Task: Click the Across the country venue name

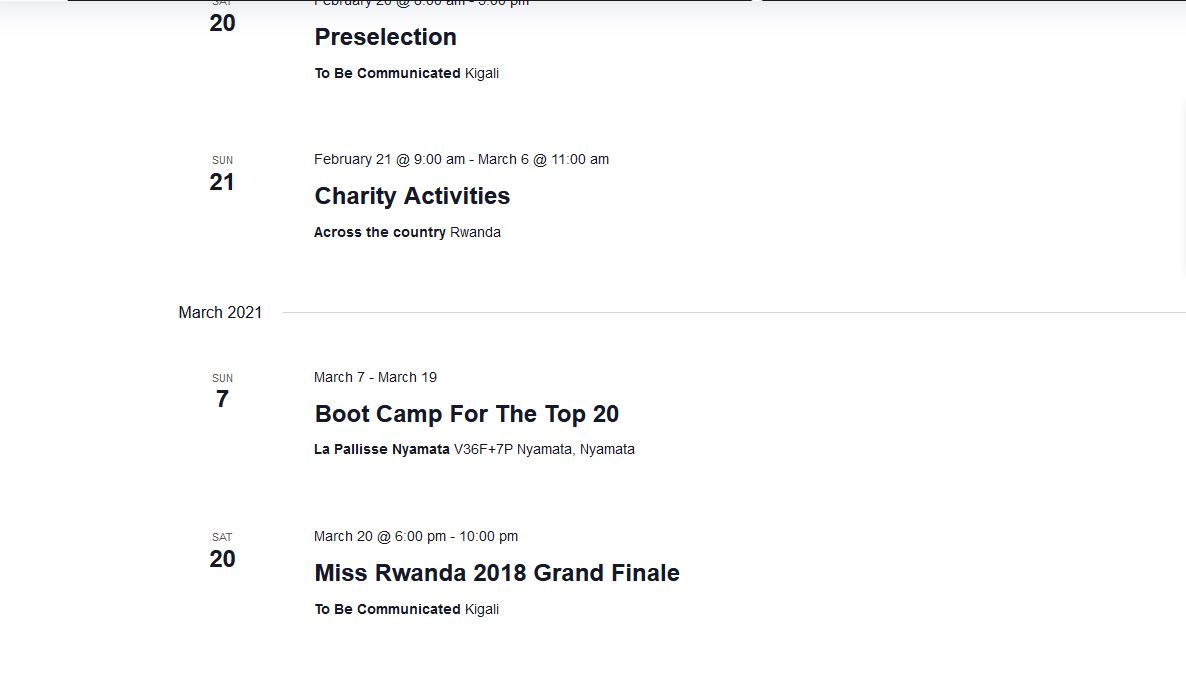Action: tap(380, 232)
